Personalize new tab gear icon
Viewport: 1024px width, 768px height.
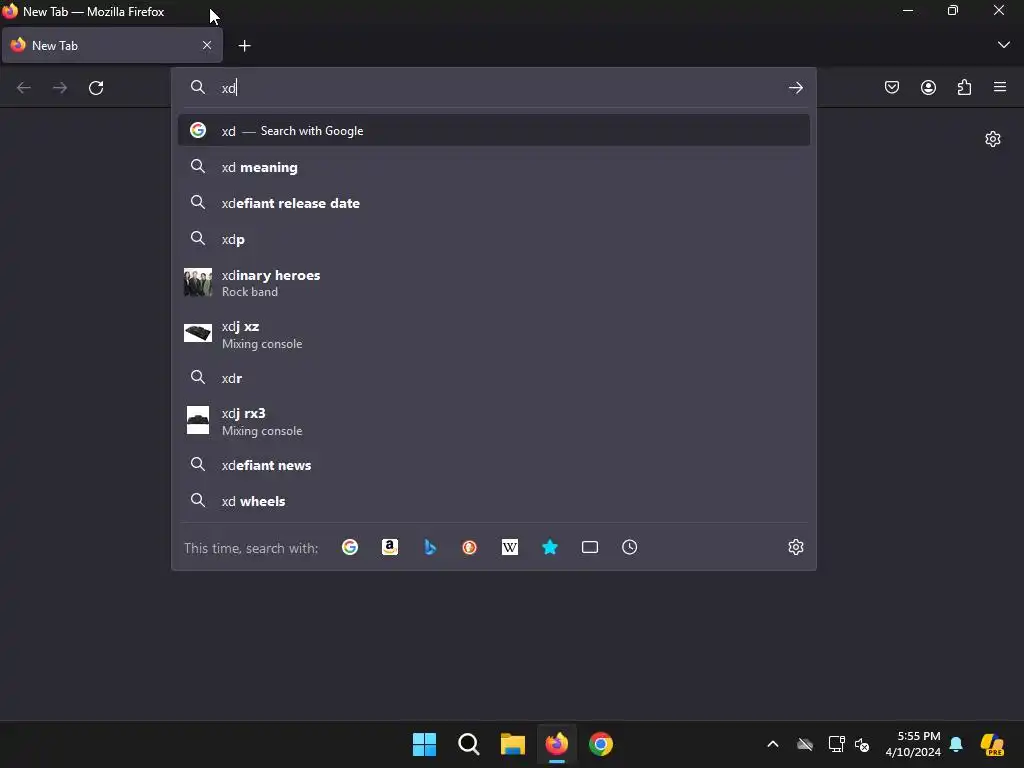tap(993, 139)
